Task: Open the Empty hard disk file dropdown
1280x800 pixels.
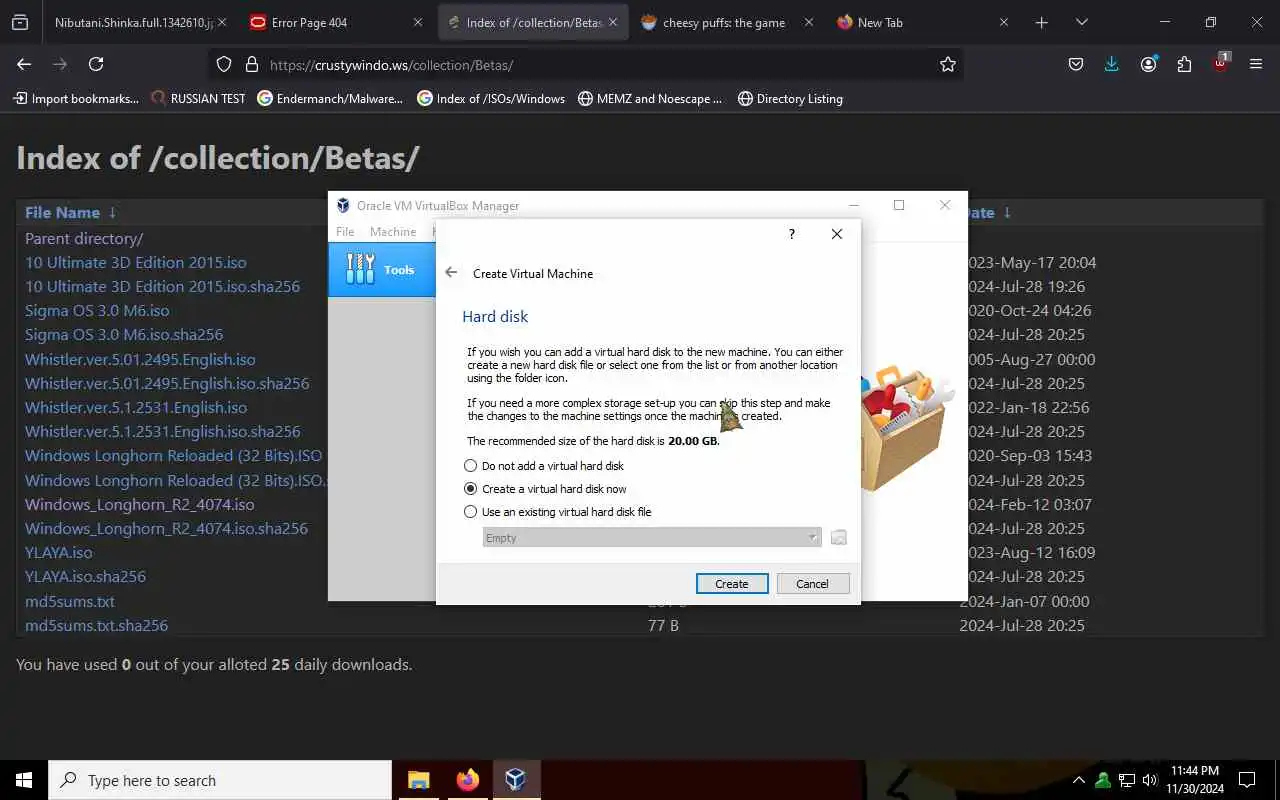Action: click(x=651, y=537)
